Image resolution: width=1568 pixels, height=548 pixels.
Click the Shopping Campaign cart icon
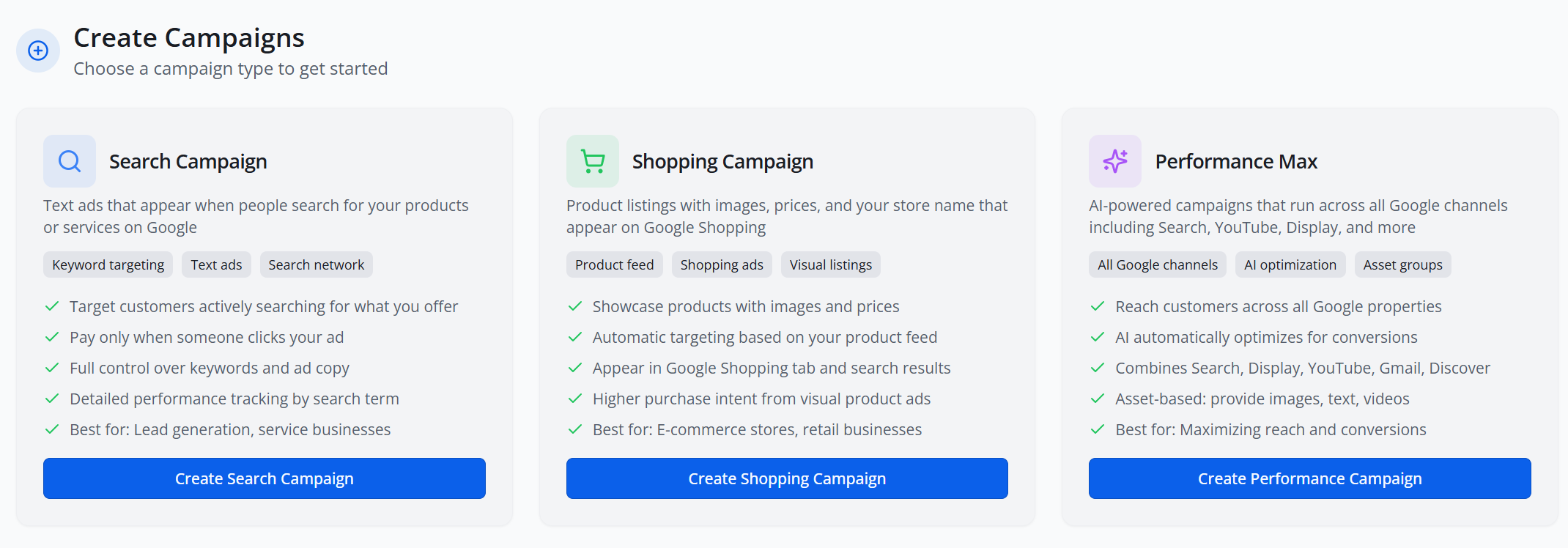592,160
